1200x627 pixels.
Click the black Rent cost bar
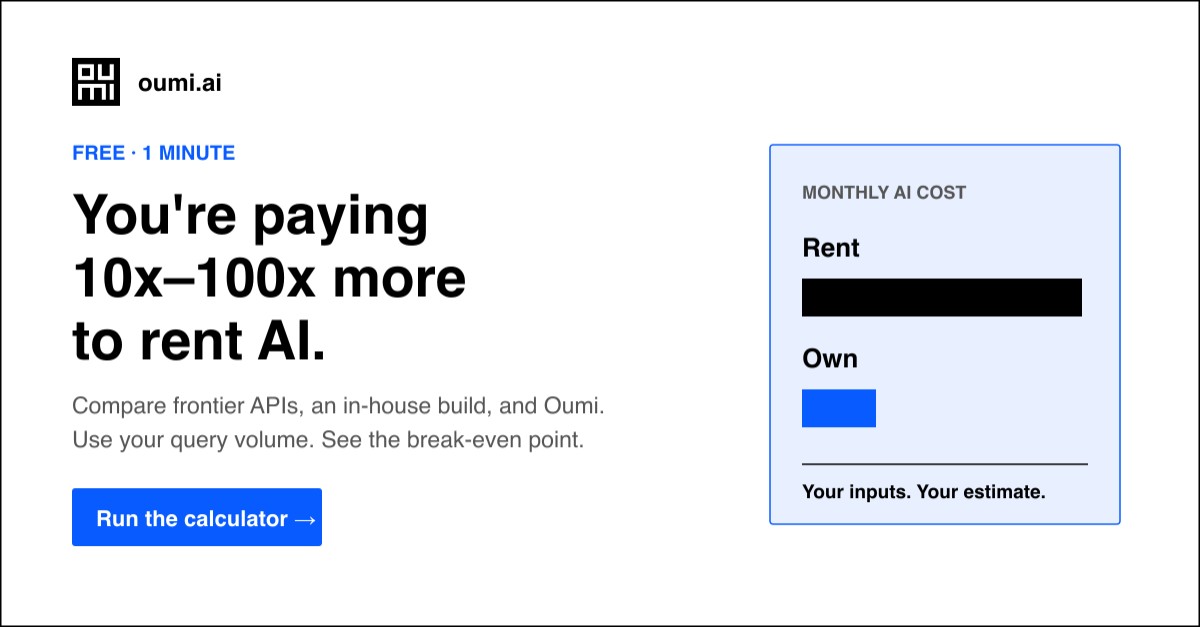pos(942,297)
